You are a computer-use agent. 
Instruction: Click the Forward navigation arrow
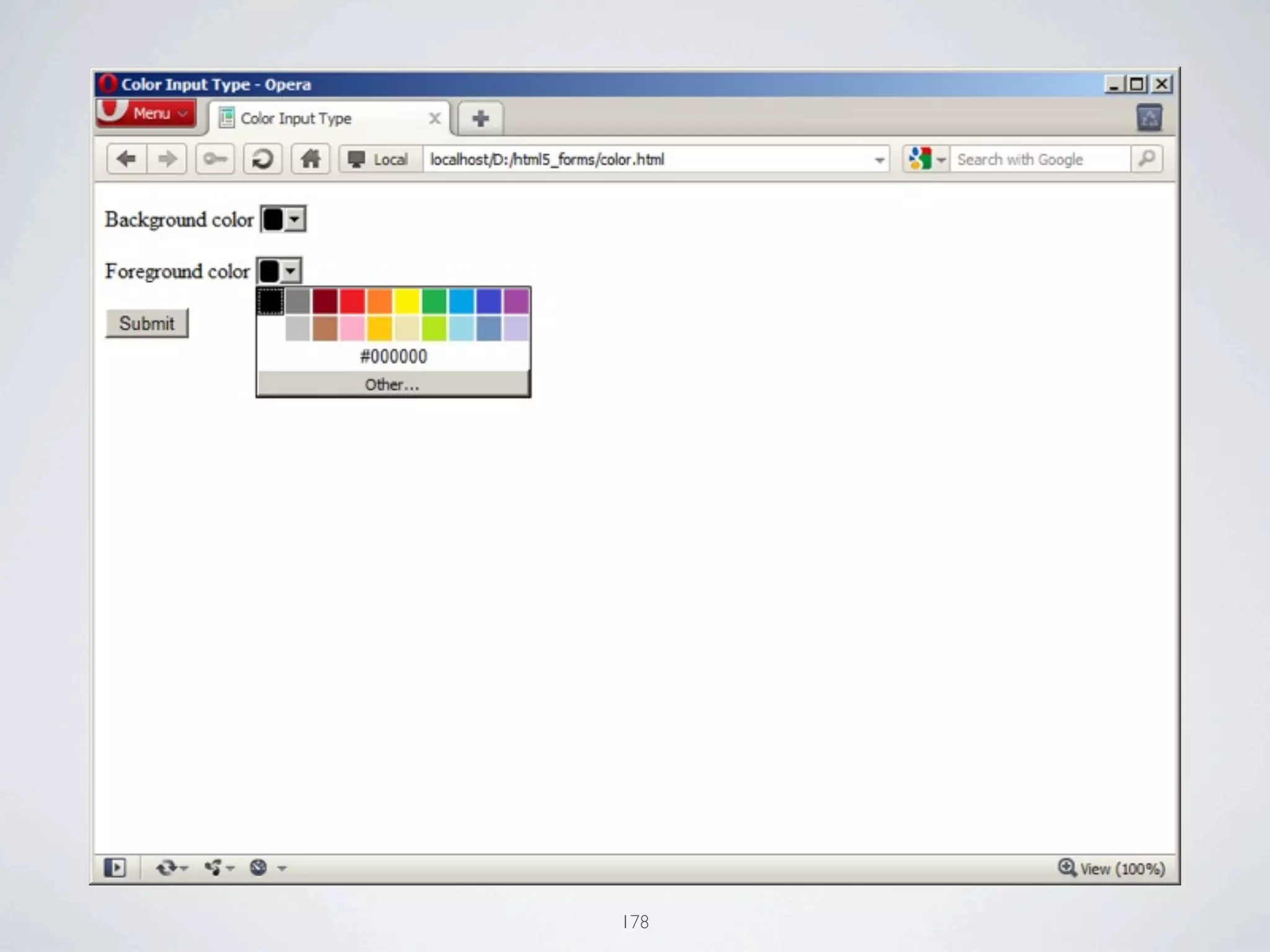point(167,159)
